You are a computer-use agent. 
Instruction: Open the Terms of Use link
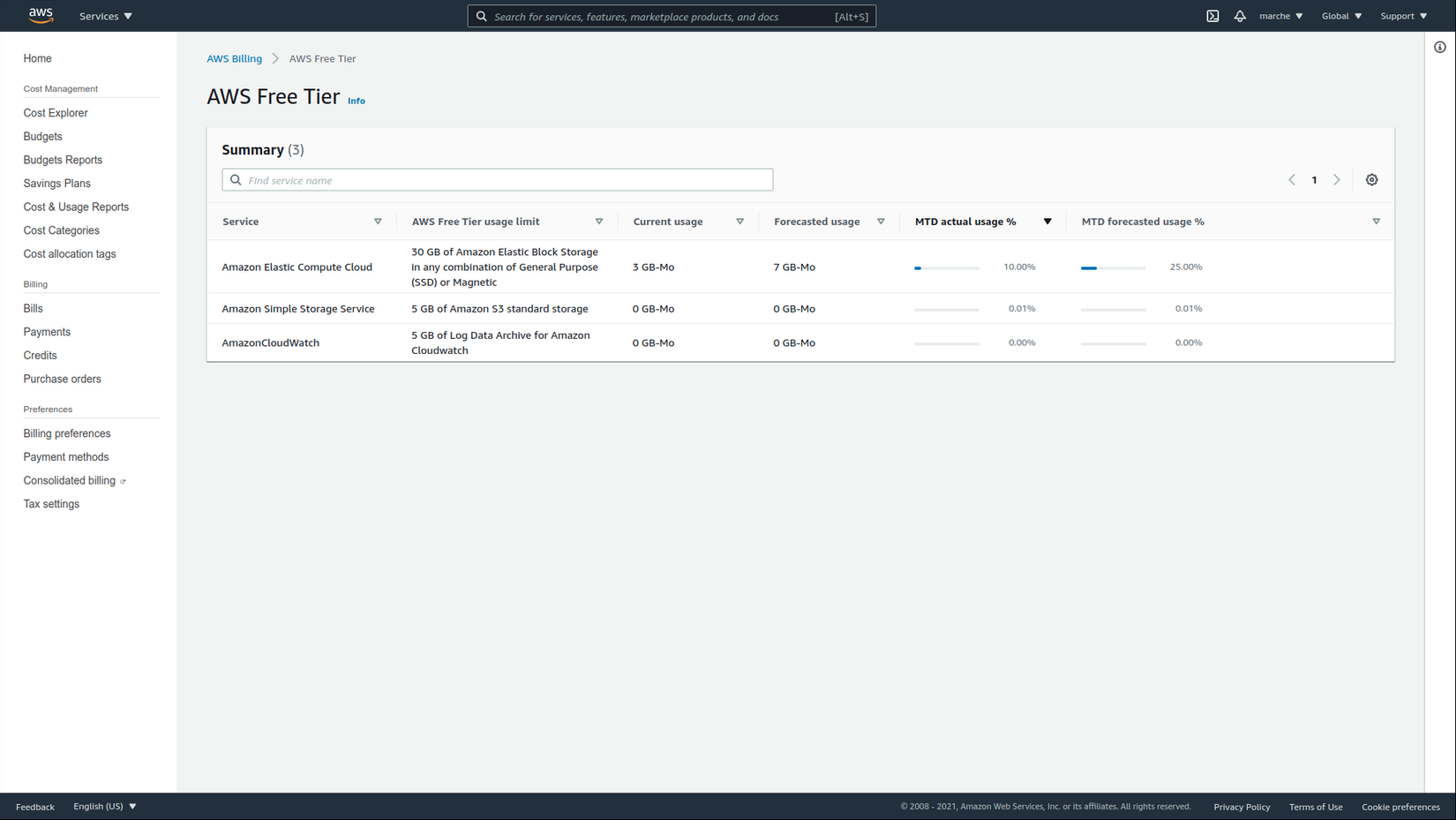tap(1316, 807)
